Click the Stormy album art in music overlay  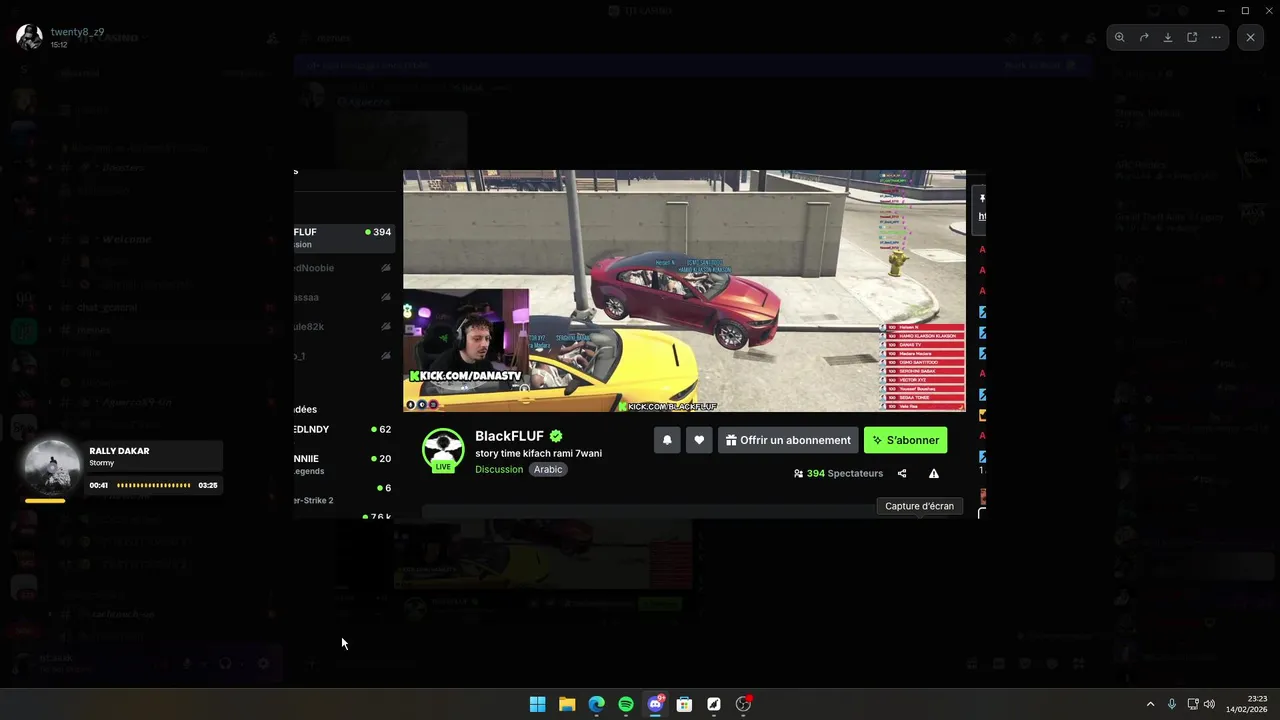click(51, 467)
